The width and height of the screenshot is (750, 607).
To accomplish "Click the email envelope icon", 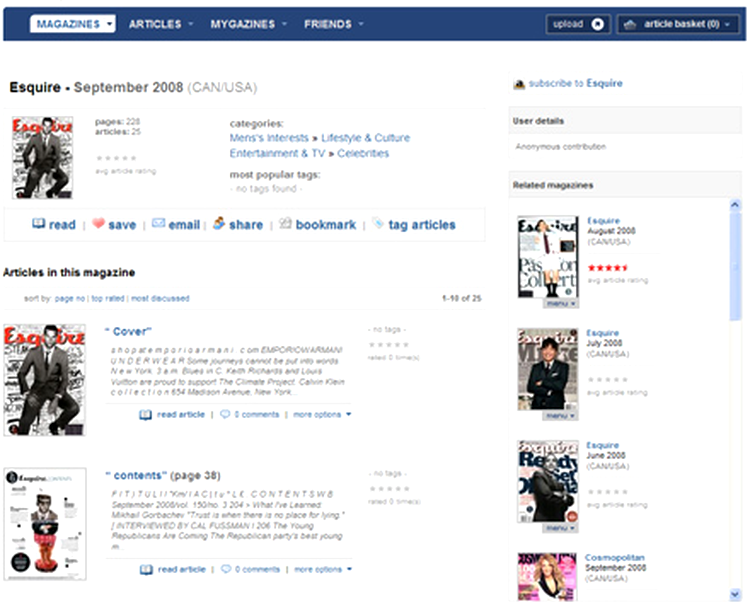I will [x=158, y=223].
